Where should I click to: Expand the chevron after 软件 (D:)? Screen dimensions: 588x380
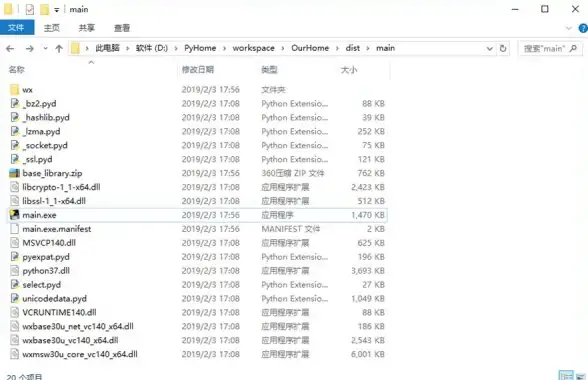coord(176,48)
